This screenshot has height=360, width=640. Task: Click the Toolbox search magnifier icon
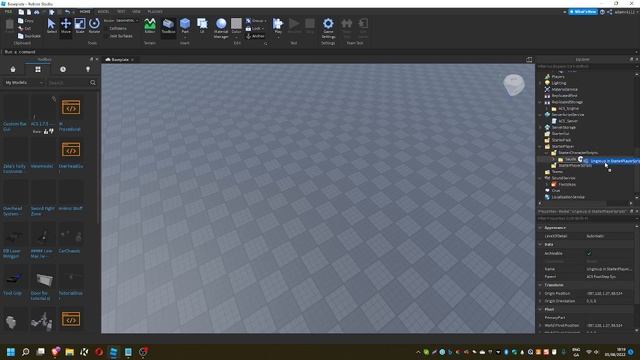pyautogui.click(x=93, y=83)
